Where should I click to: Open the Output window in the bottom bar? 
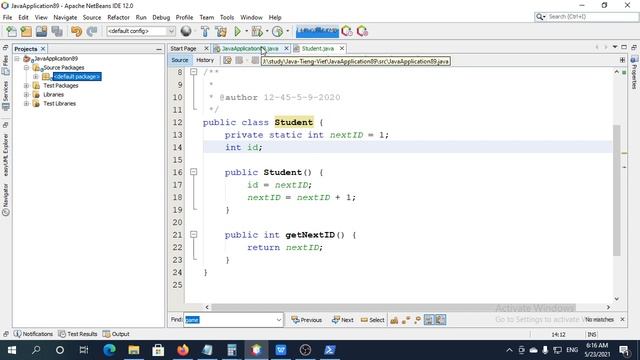(116, 334)
